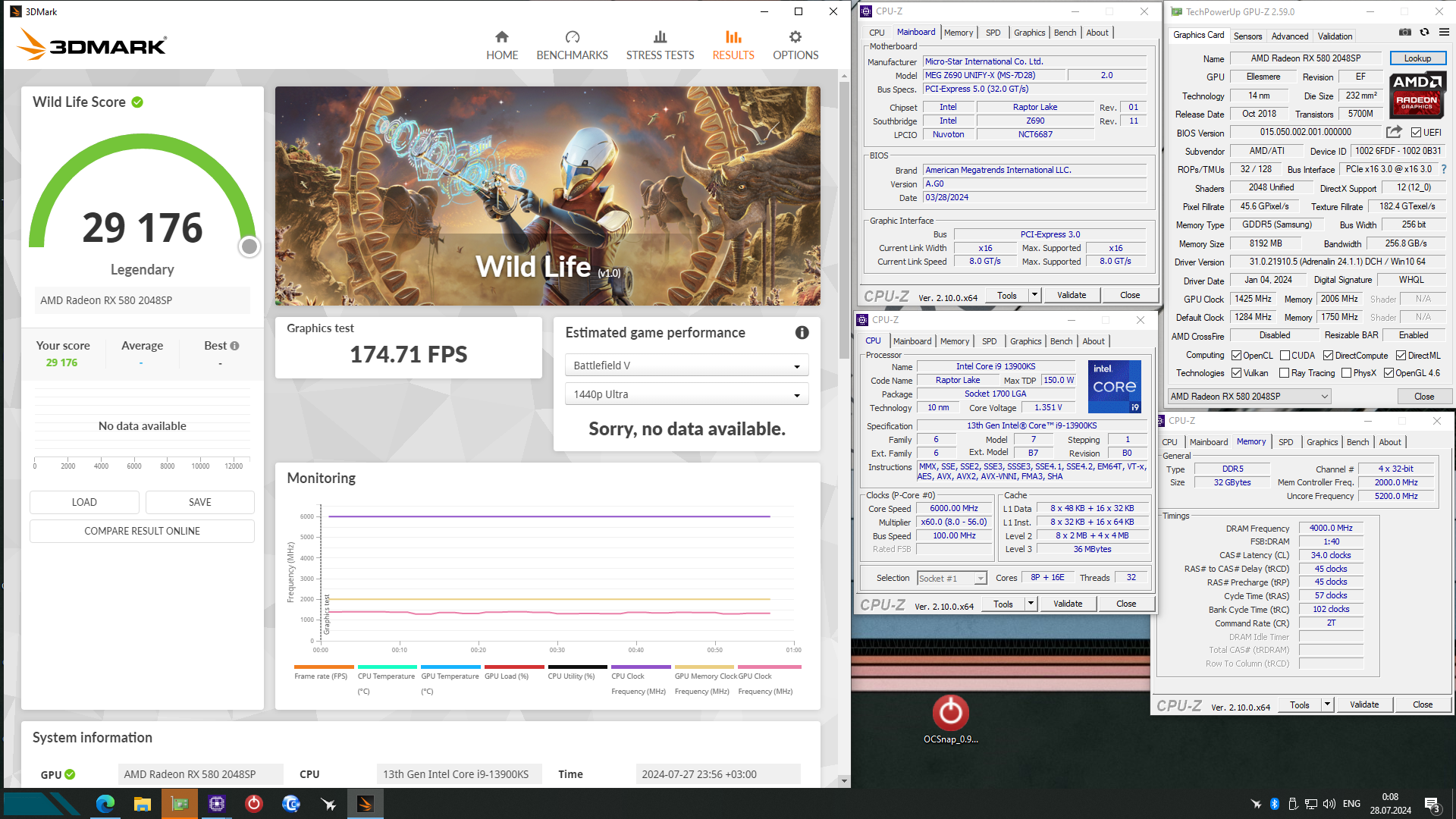Toggle the CUDA checkbox in GPU-Z
Image resolution: width=1456 pixels, height=819 pixels.
1285,356
